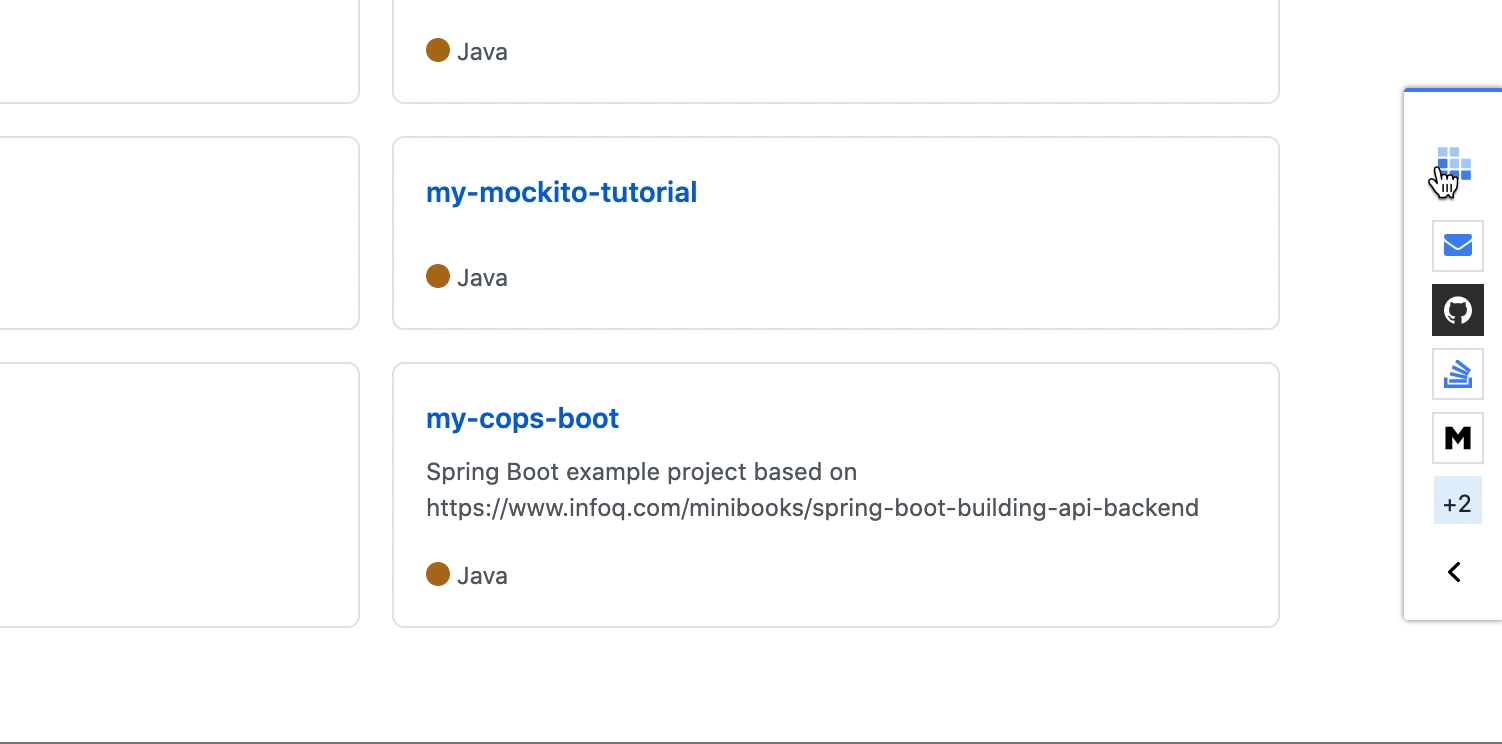Open the apps grid icon in the sidebar

[x=1453, y=163]
